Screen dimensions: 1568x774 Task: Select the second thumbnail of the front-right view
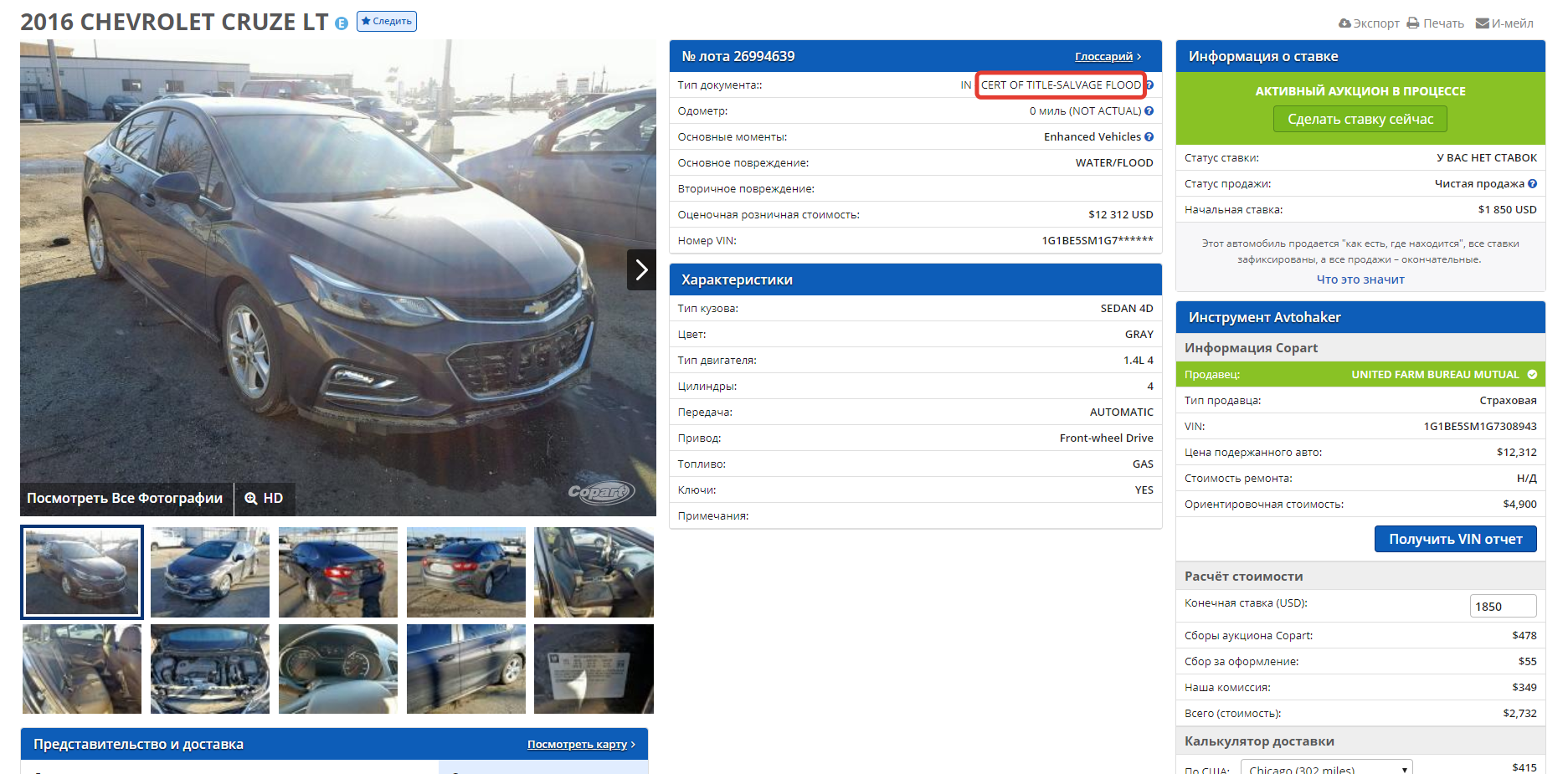pyautogui.click(x=210, y=572)
